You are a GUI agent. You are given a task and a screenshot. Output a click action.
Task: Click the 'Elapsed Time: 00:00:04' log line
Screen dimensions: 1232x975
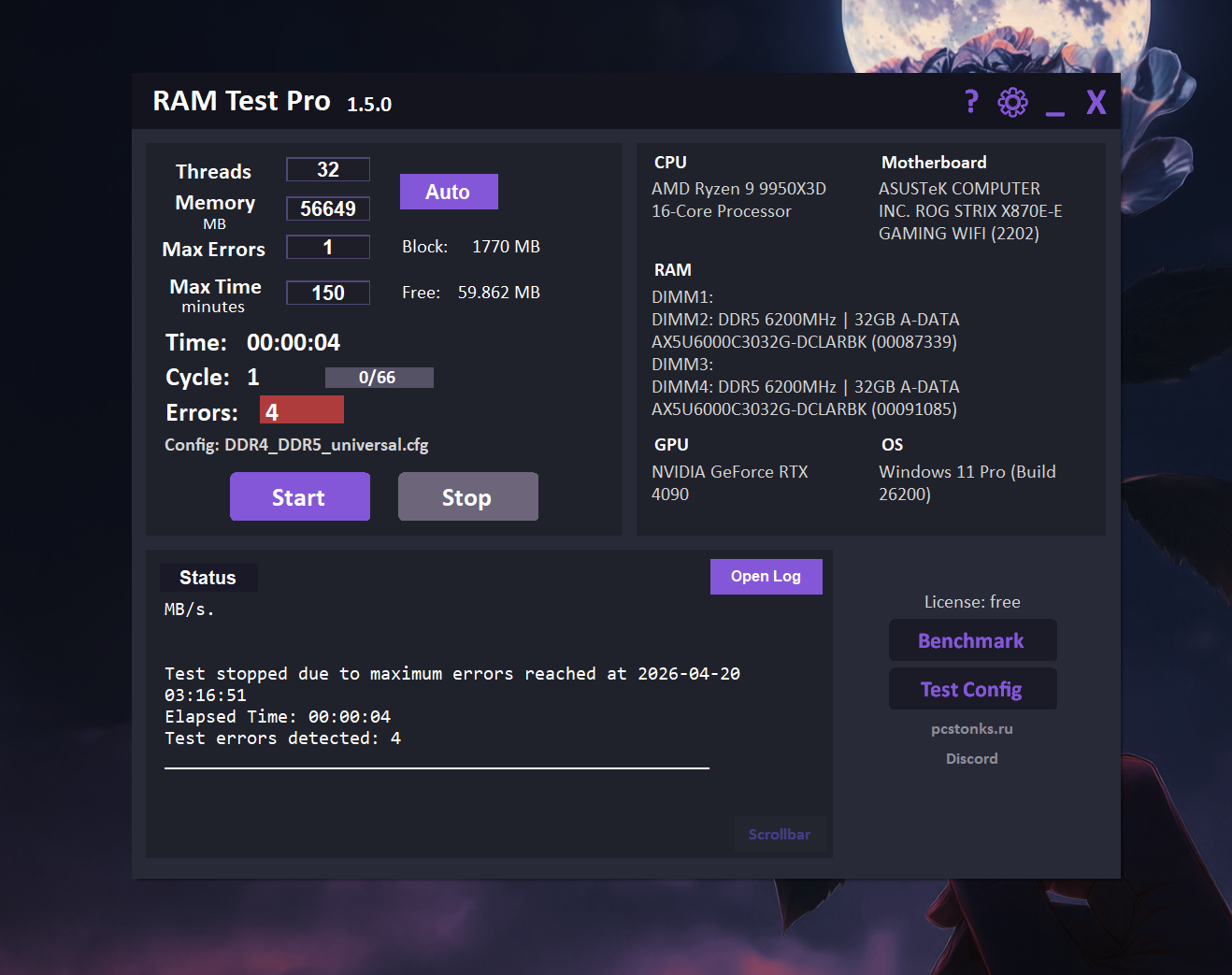[278, 717]
